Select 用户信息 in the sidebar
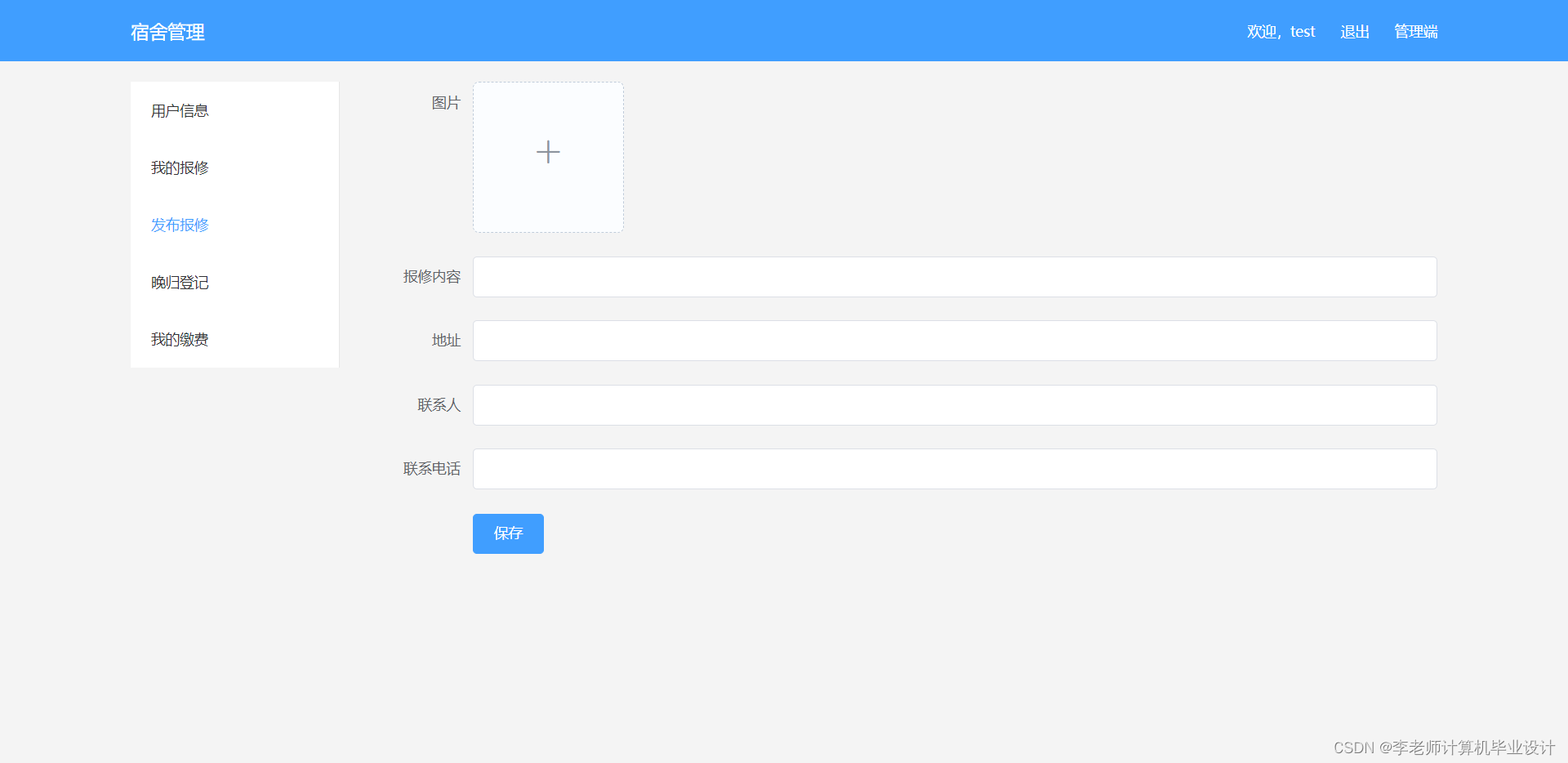 [179, 110]
